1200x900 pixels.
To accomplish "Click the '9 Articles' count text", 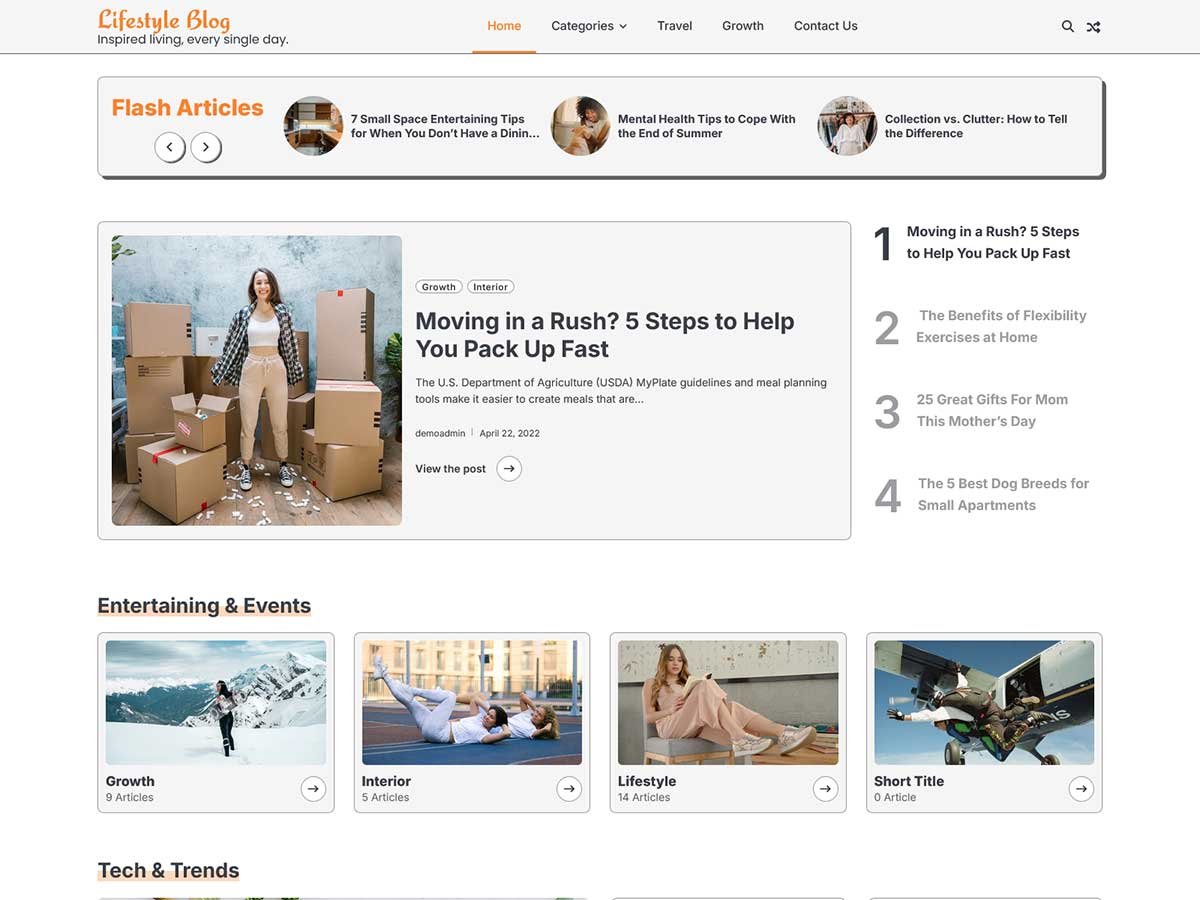I will tap(130, 797).
